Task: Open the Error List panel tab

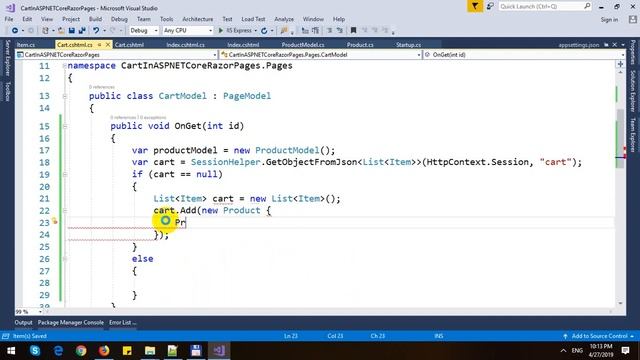Action: [x=122, y=322]
